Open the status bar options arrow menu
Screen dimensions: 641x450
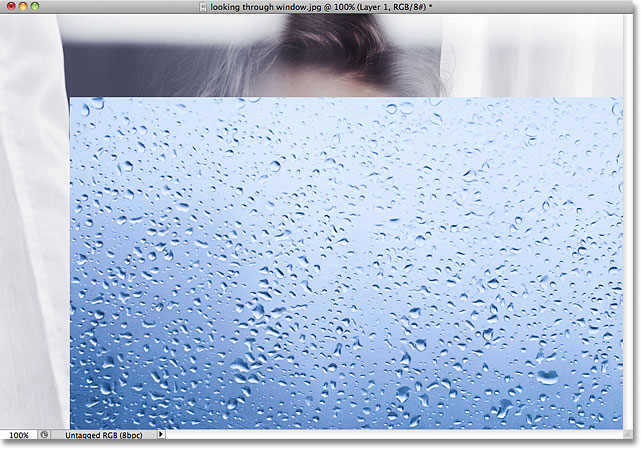coord(161,434)
